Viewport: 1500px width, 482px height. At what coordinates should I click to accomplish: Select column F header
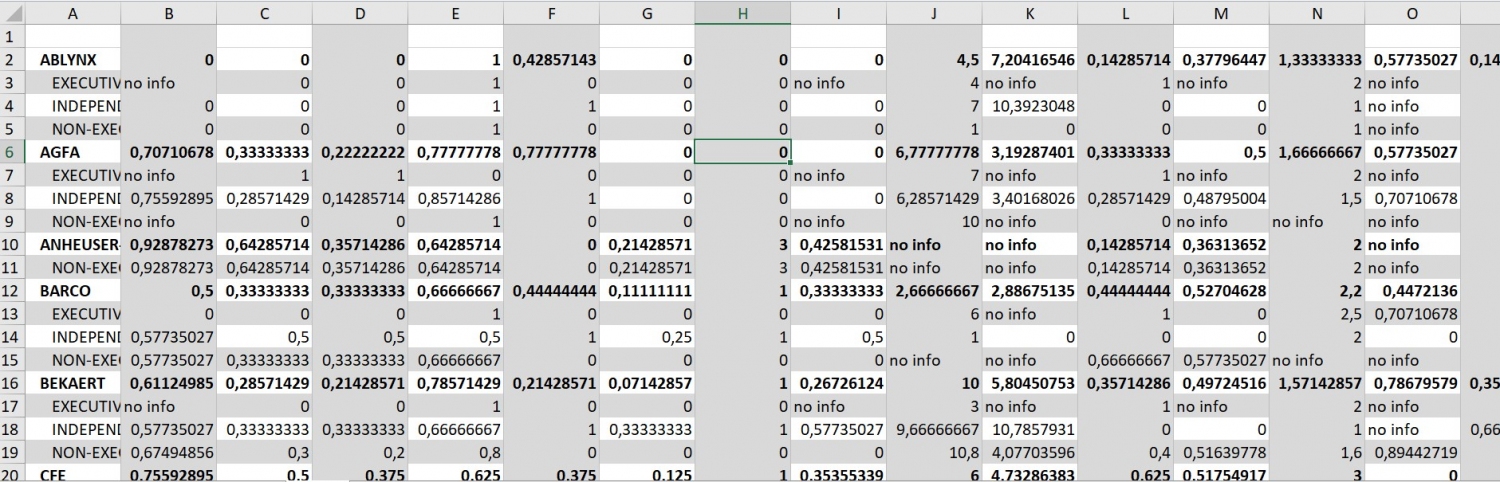tap(552, 14)
